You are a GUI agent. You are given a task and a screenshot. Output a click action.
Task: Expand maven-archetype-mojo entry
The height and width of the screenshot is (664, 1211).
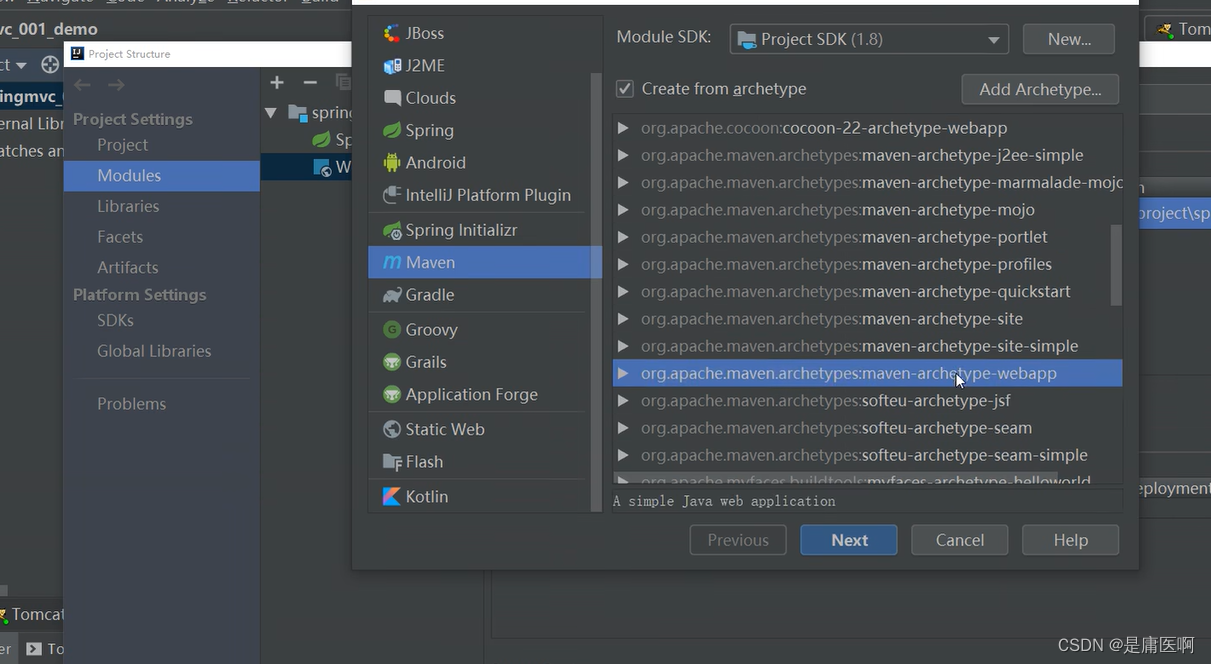click(x=623, y=210)
